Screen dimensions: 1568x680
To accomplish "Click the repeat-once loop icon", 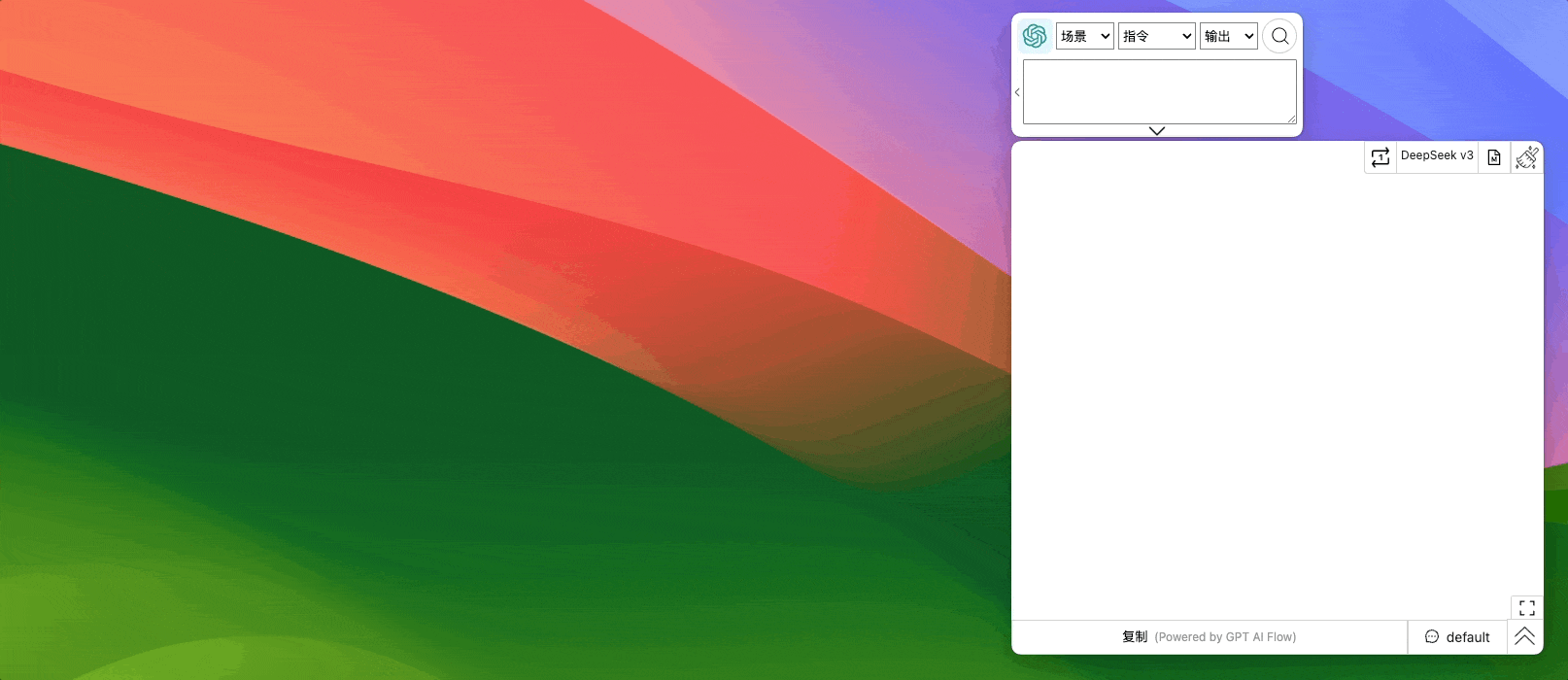I will 1381,157.
